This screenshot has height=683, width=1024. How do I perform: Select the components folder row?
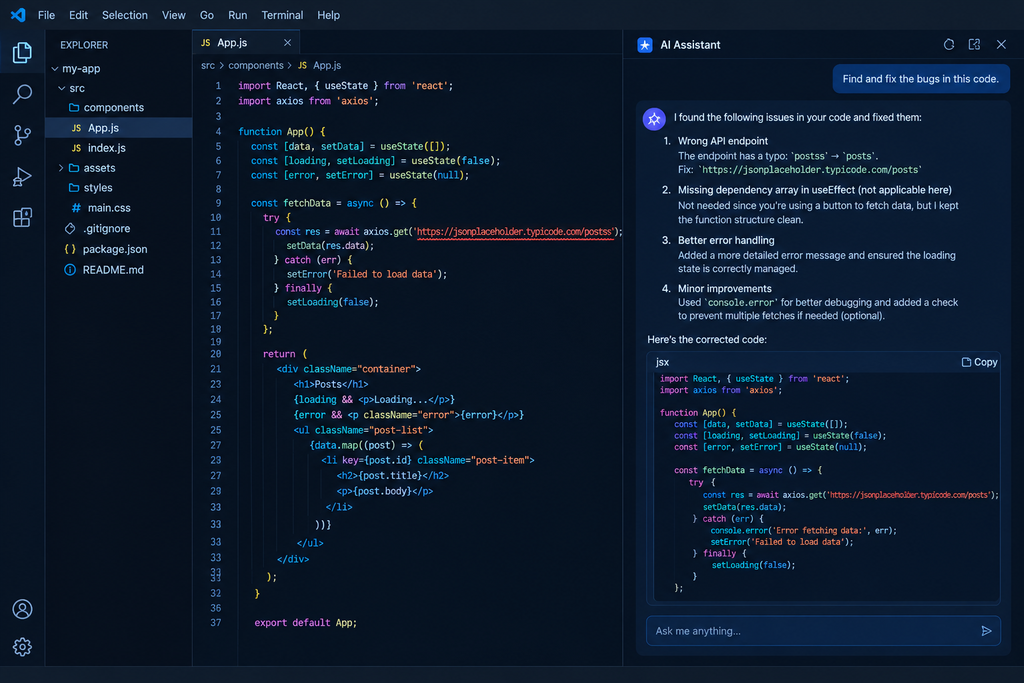click(119, 107)
